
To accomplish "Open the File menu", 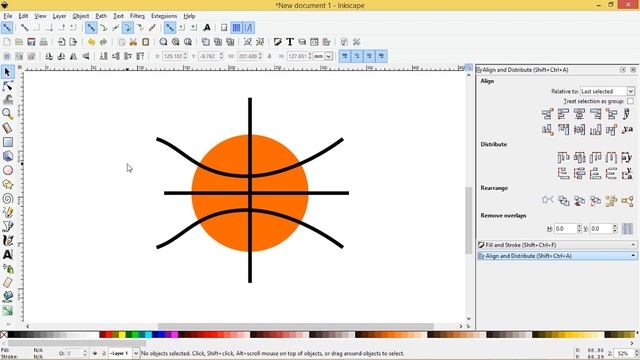I will pos(8,16).
